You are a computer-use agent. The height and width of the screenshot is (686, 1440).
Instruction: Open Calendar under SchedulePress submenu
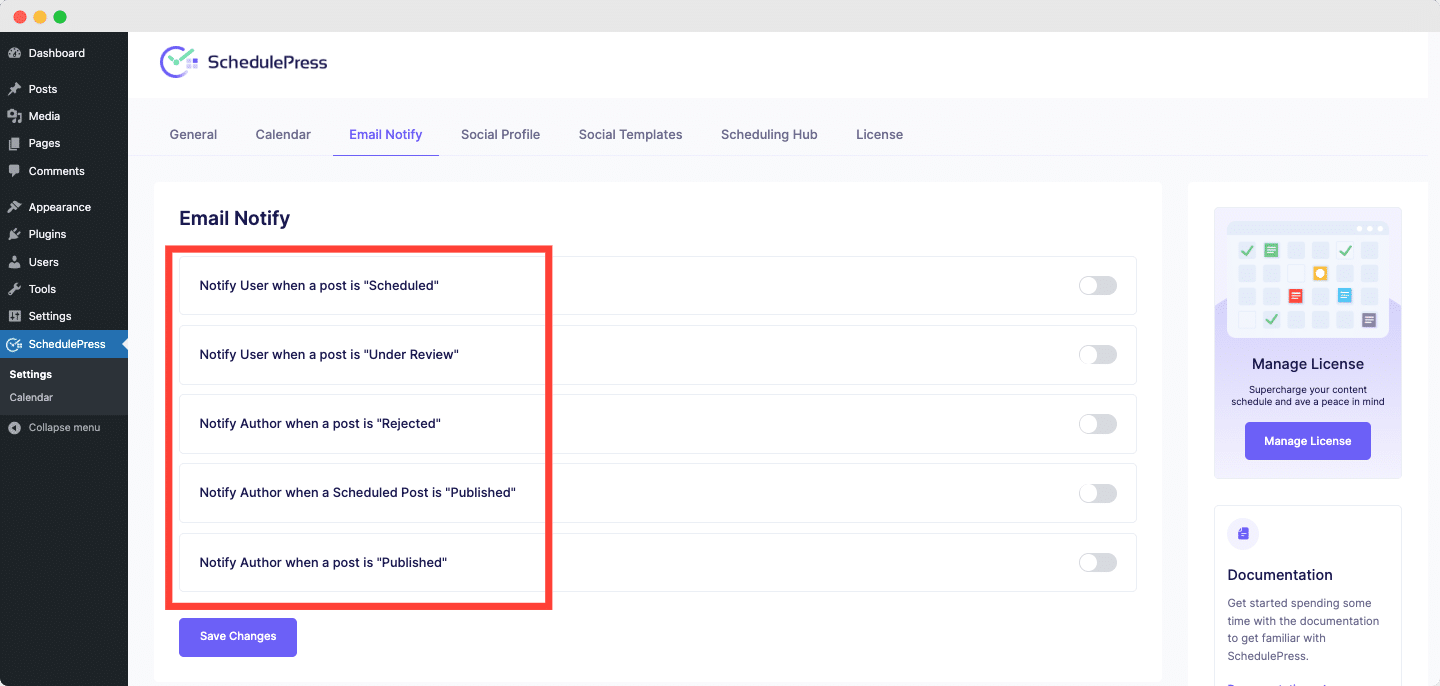click(x=31, y=397)
